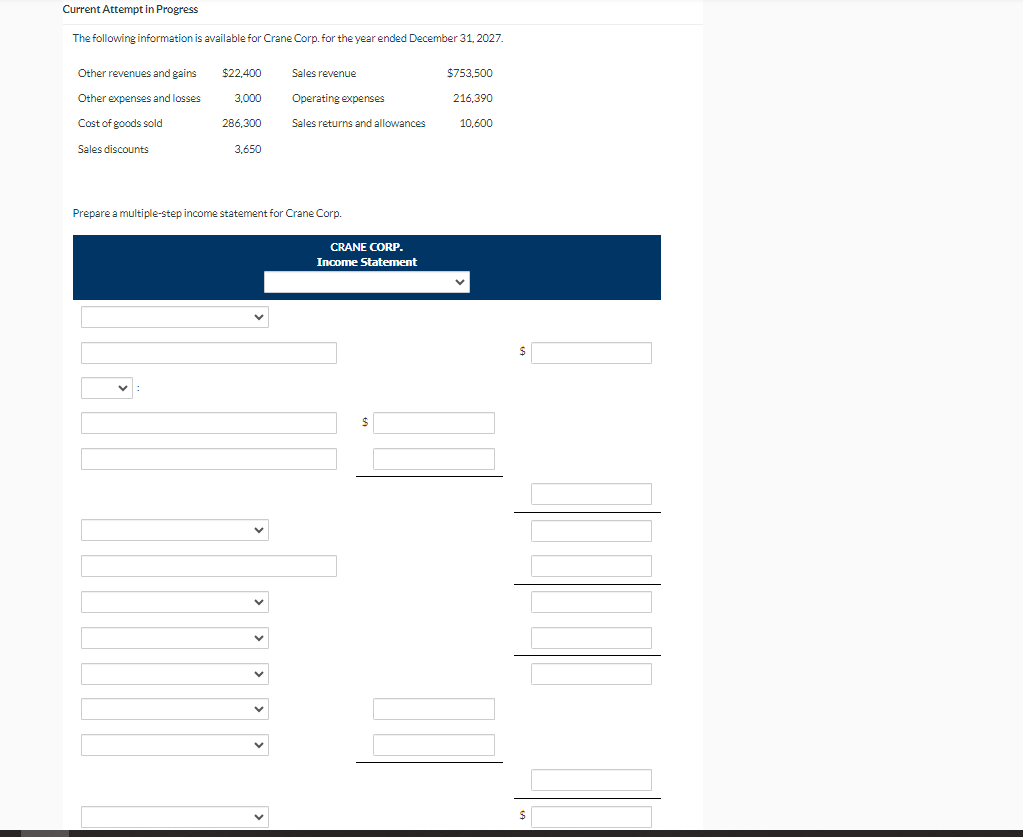Viewport: 1023px width, 837px height.
Task: Click the sales returns entry text field
Action: click(208, 422)
